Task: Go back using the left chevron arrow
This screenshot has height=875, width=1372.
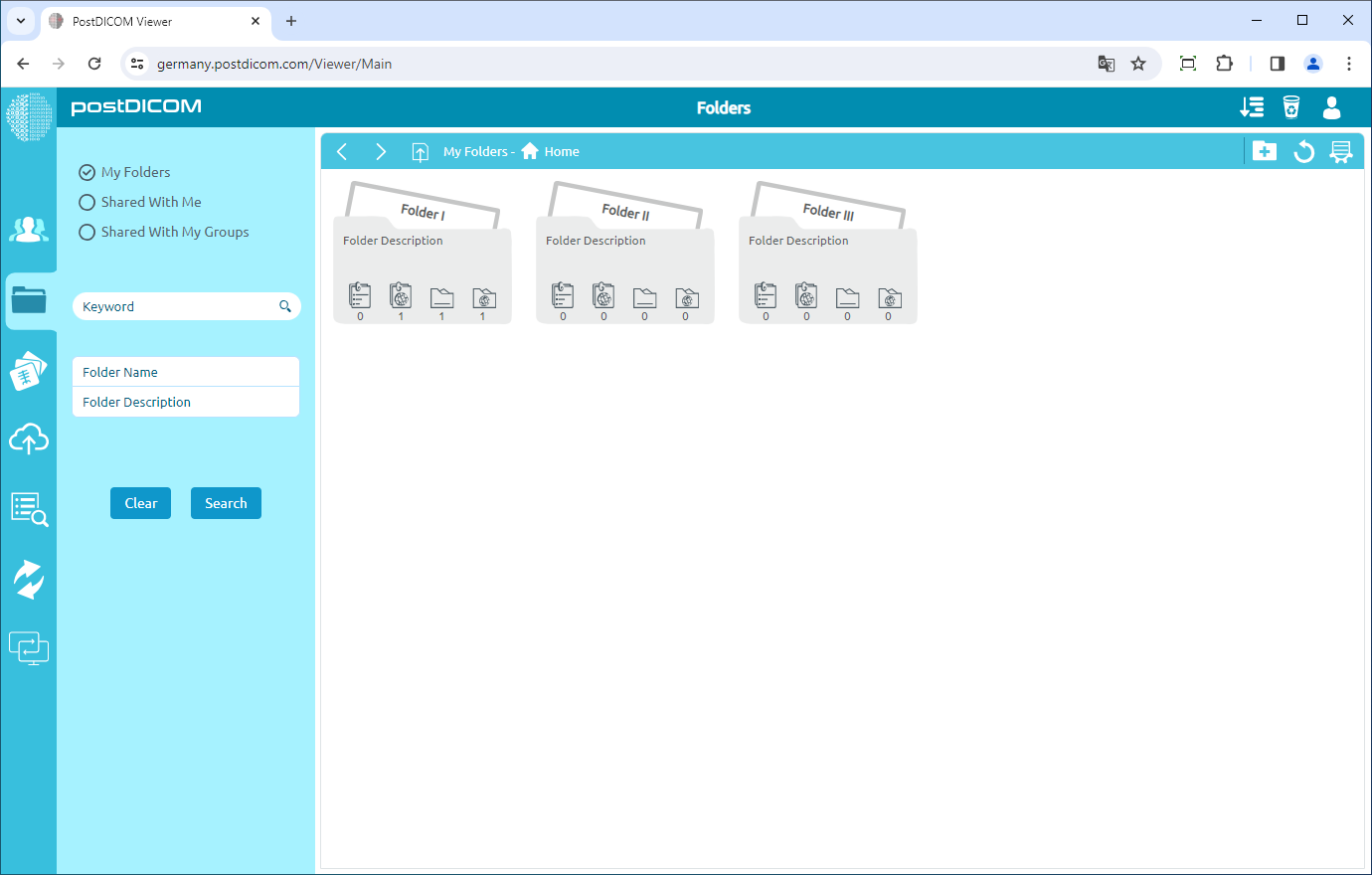Action: tap(342, 151)
